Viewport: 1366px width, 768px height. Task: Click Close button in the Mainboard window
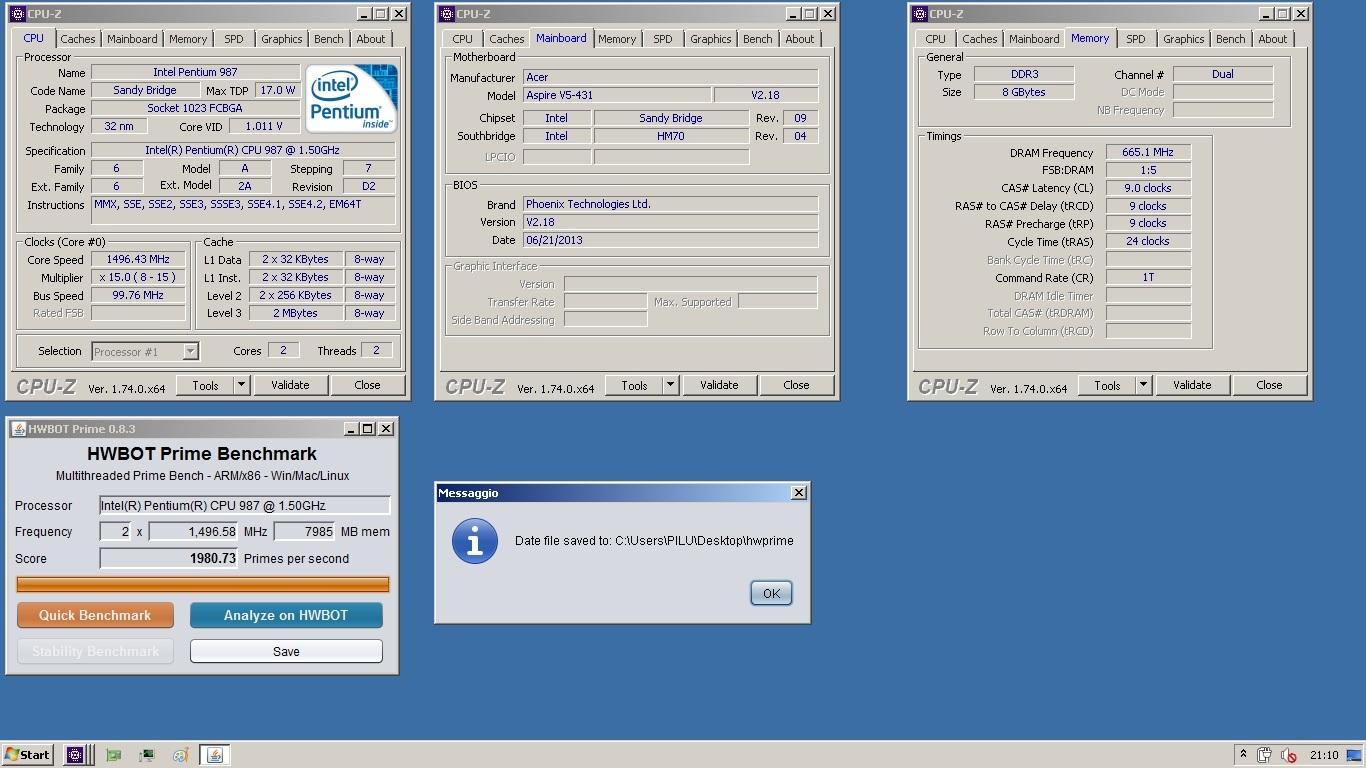796,385
